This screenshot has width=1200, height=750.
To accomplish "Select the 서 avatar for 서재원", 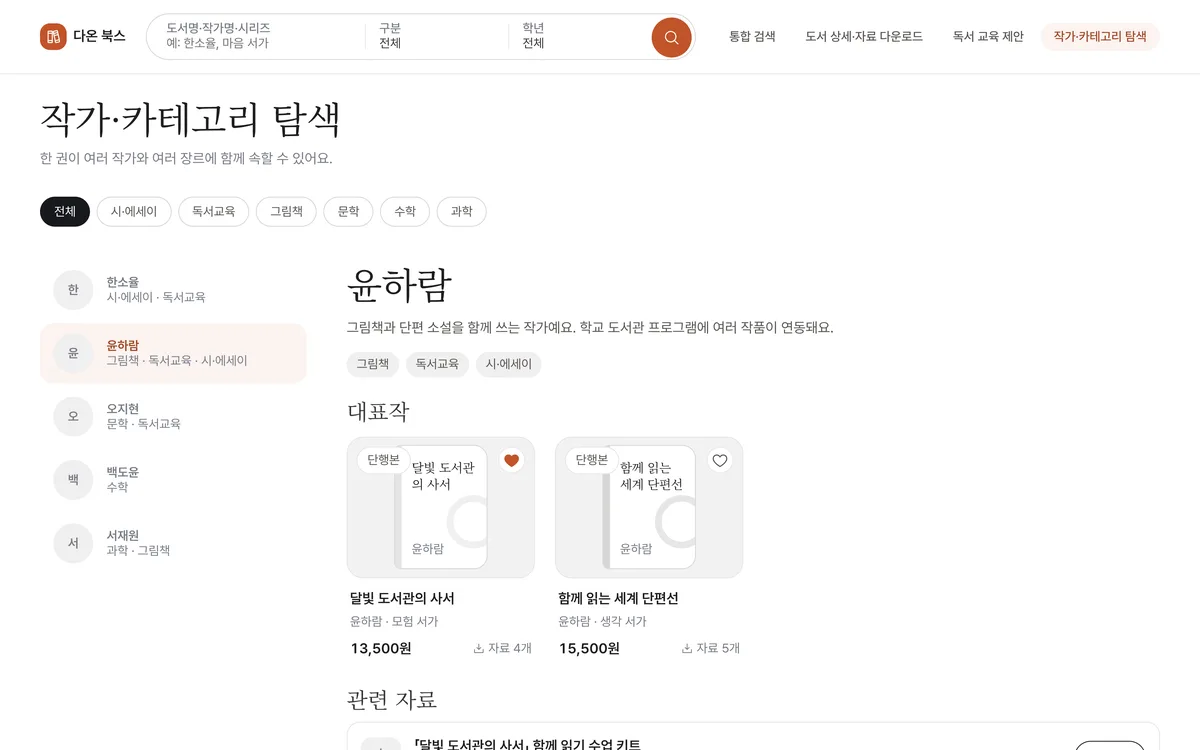I will (x=73, y=543).
